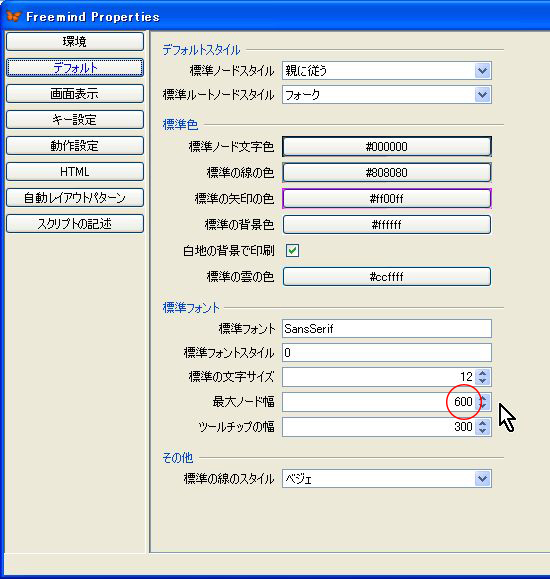This screenshot has height=579, width=550.
Task: Select the デフォルト settings tab
Action: point(75,68)
